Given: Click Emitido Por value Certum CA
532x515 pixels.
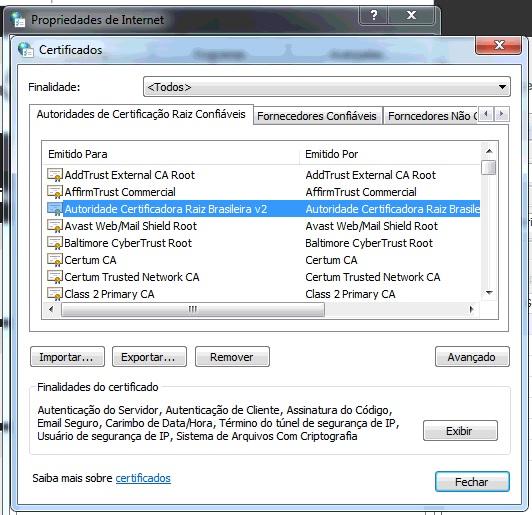Looking at the screenshot, I should pyautogui.click(x=331, y=260).
